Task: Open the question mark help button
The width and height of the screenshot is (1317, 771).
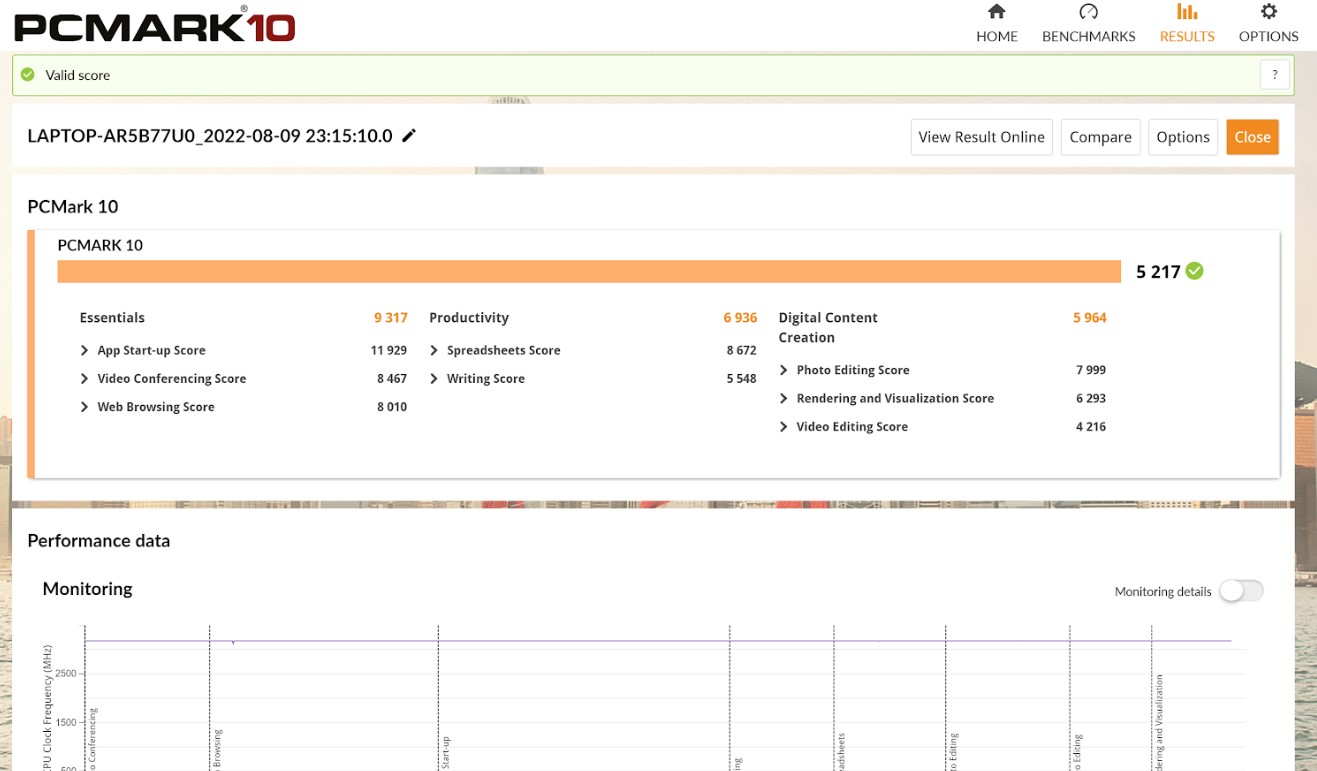Action: click(x=1274, y=75)
